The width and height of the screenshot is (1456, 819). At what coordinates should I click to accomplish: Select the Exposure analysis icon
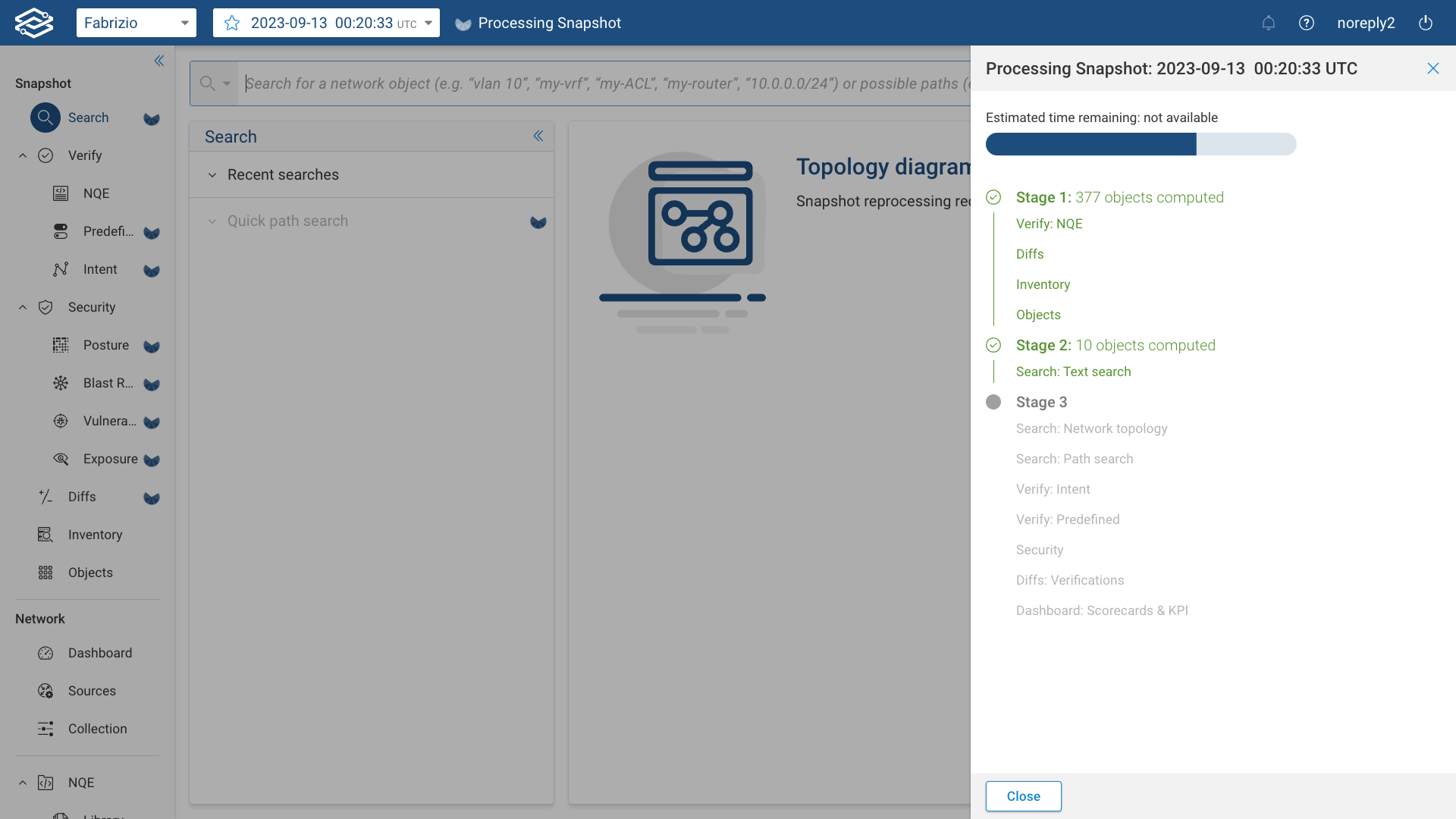pyautogui.click(x=61, y=459)
